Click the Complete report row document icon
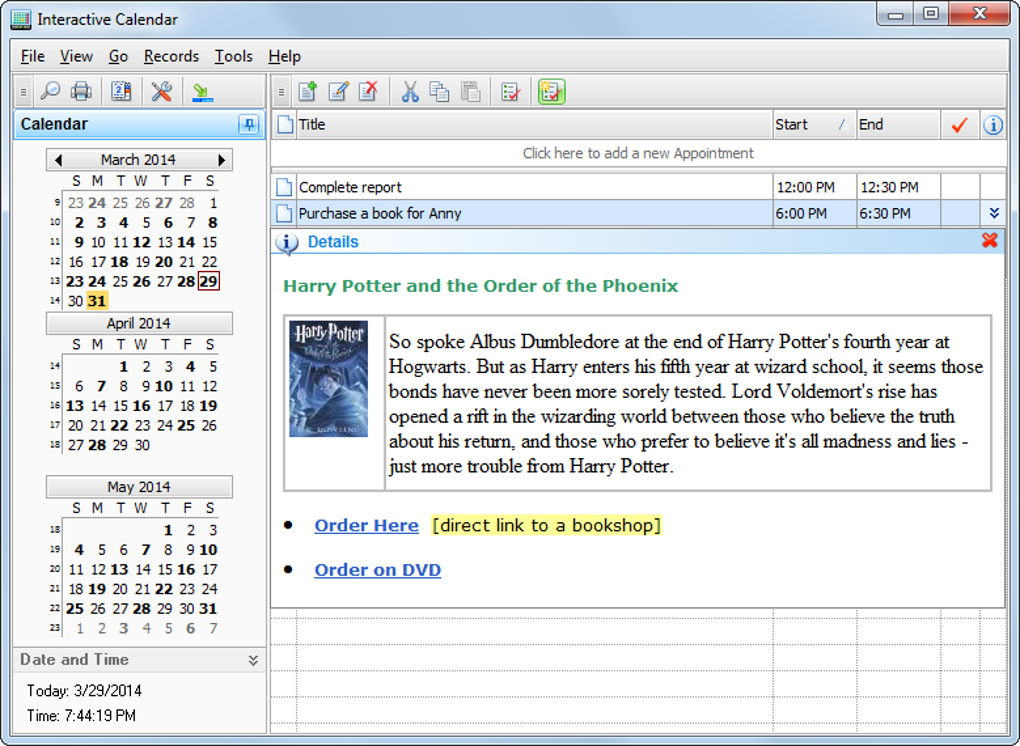 pyautogui.click(x=284, y=187)
